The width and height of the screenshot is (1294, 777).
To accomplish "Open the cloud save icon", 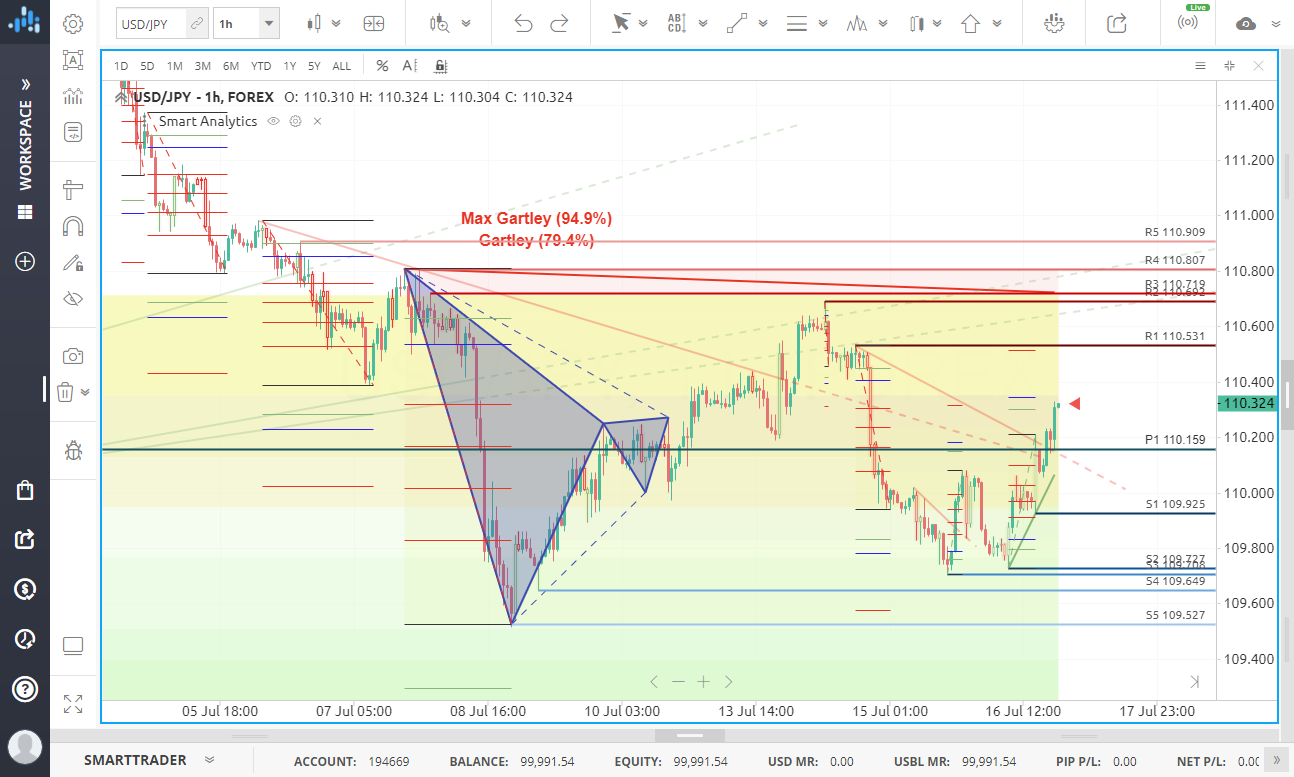I will 1246,24.
